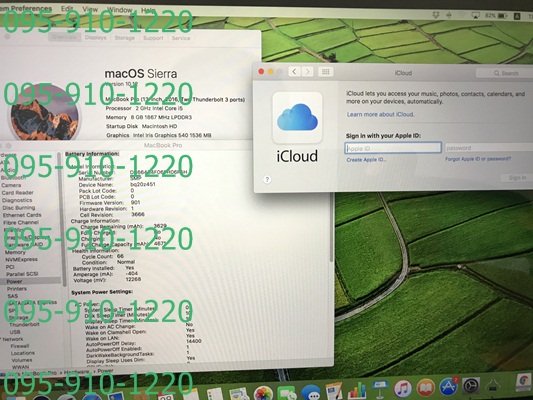Open the Help menu

148,11
